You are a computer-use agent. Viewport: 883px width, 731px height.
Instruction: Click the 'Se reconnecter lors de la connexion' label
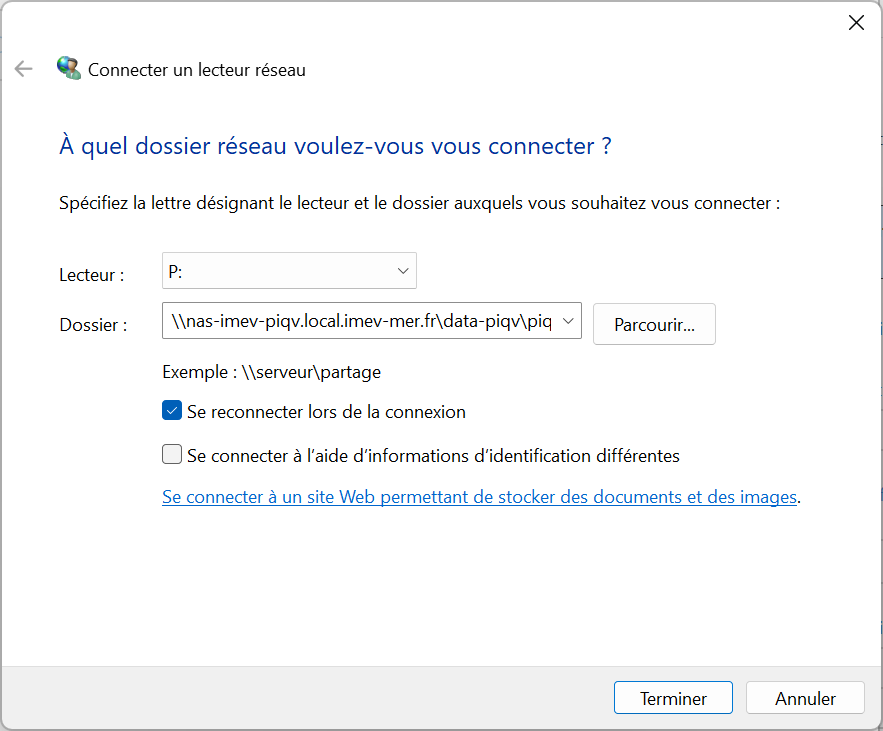[326, 412]
